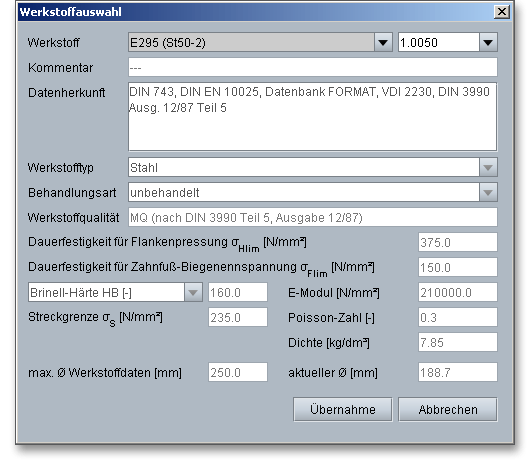
Task: Click the Dichte 7.85 field
Action: pyautogui.click(x=458, y=342)
